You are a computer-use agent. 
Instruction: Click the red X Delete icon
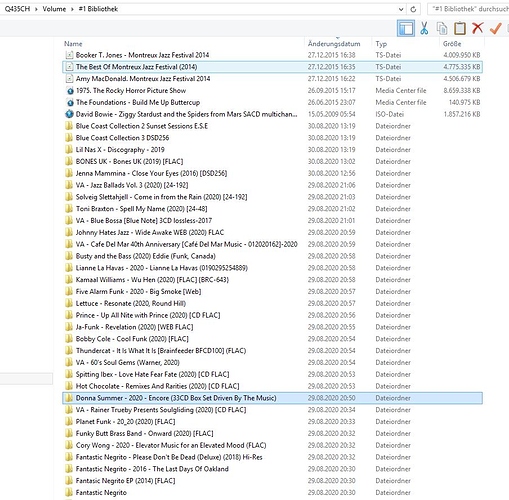(477, 28)
